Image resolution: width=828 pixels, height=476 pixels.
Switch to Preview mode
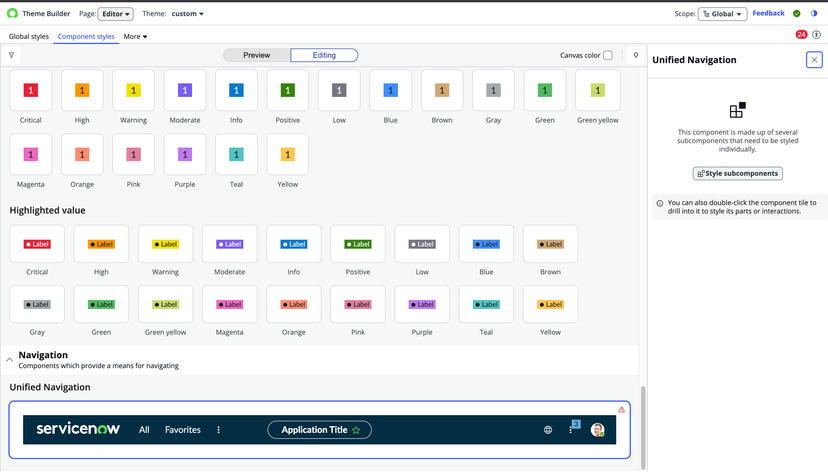257,55
